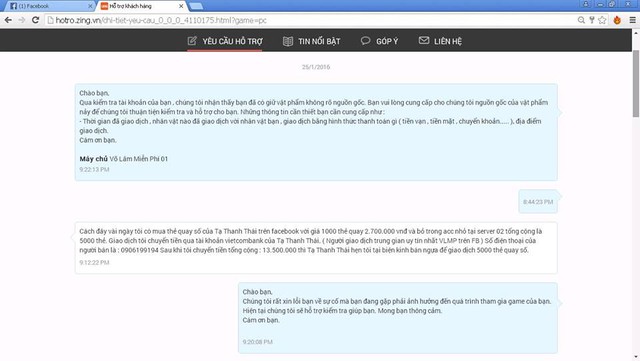Open YÊU CẦU HỖ TRỢ menu item
640x361 pixels.
pos(225,41)
